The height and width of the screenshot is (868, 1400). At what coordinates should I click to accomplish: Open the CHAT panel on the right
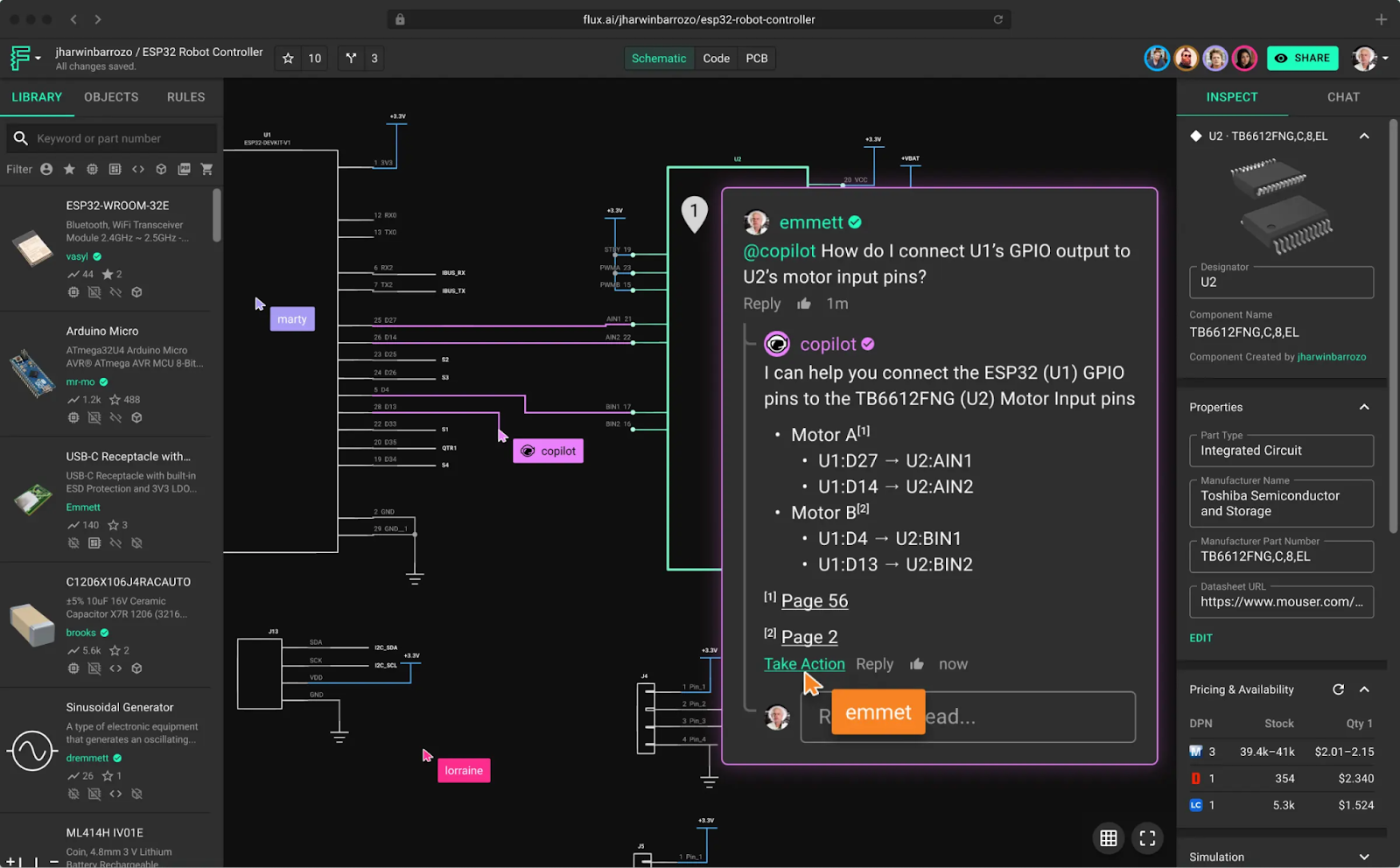point(1343,97)
